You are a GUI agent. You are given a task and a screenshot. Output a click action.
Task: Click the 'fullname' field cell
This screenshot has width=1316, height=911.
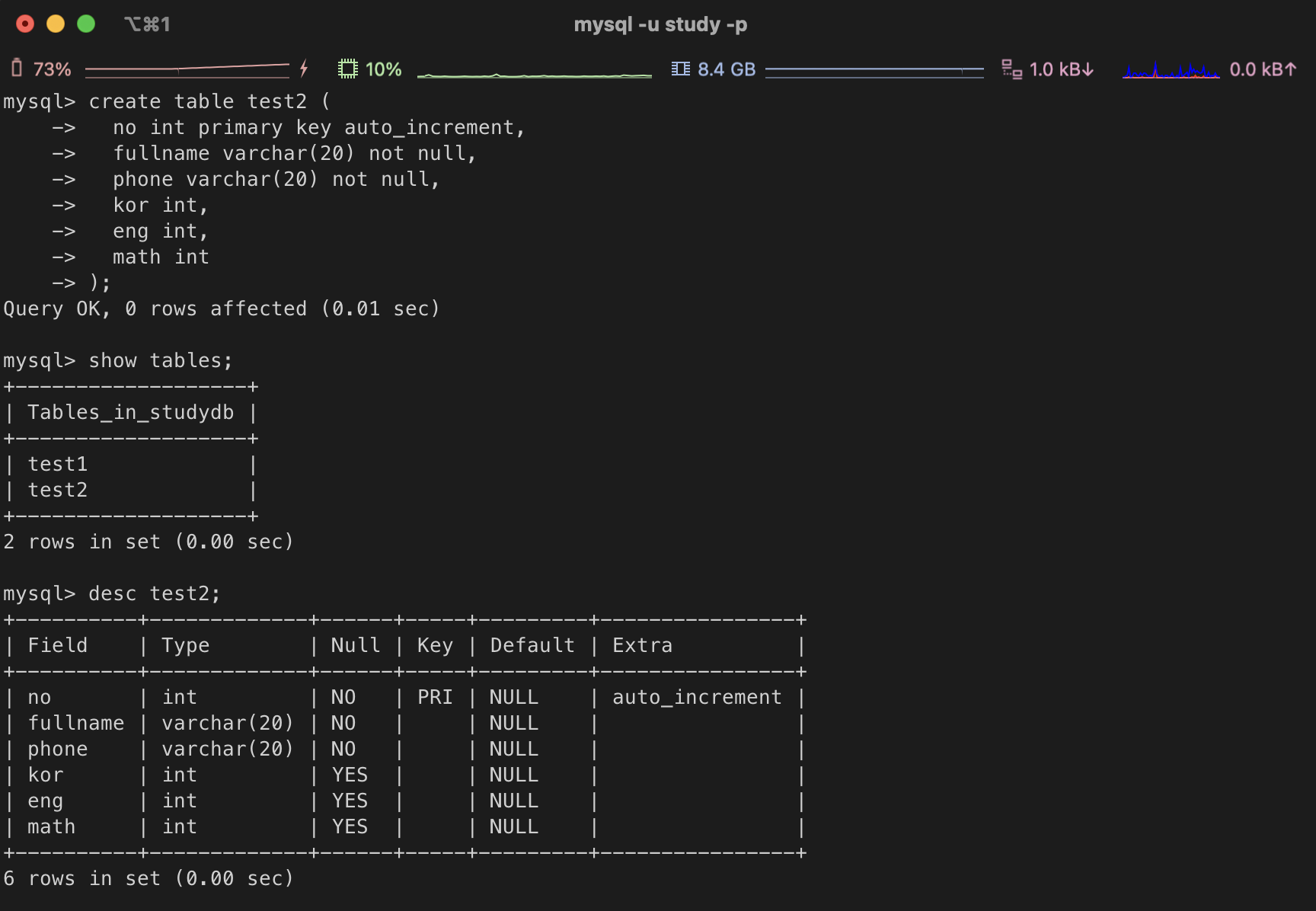(x=76, y=723)
